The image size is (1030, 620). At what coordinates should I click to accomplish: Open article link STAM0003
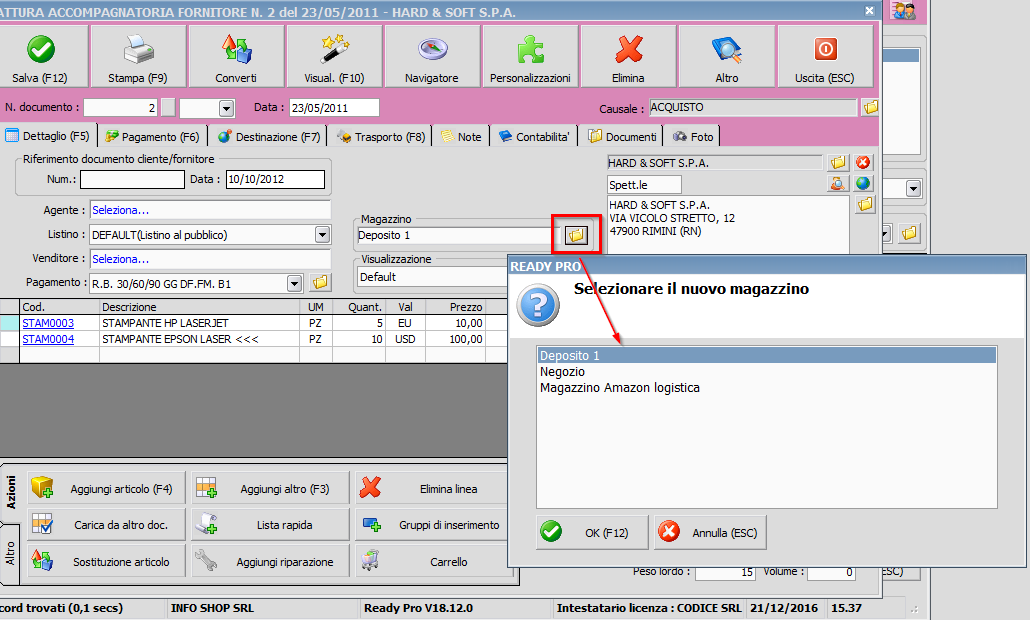pyautogui.click(x=48, y=323)
